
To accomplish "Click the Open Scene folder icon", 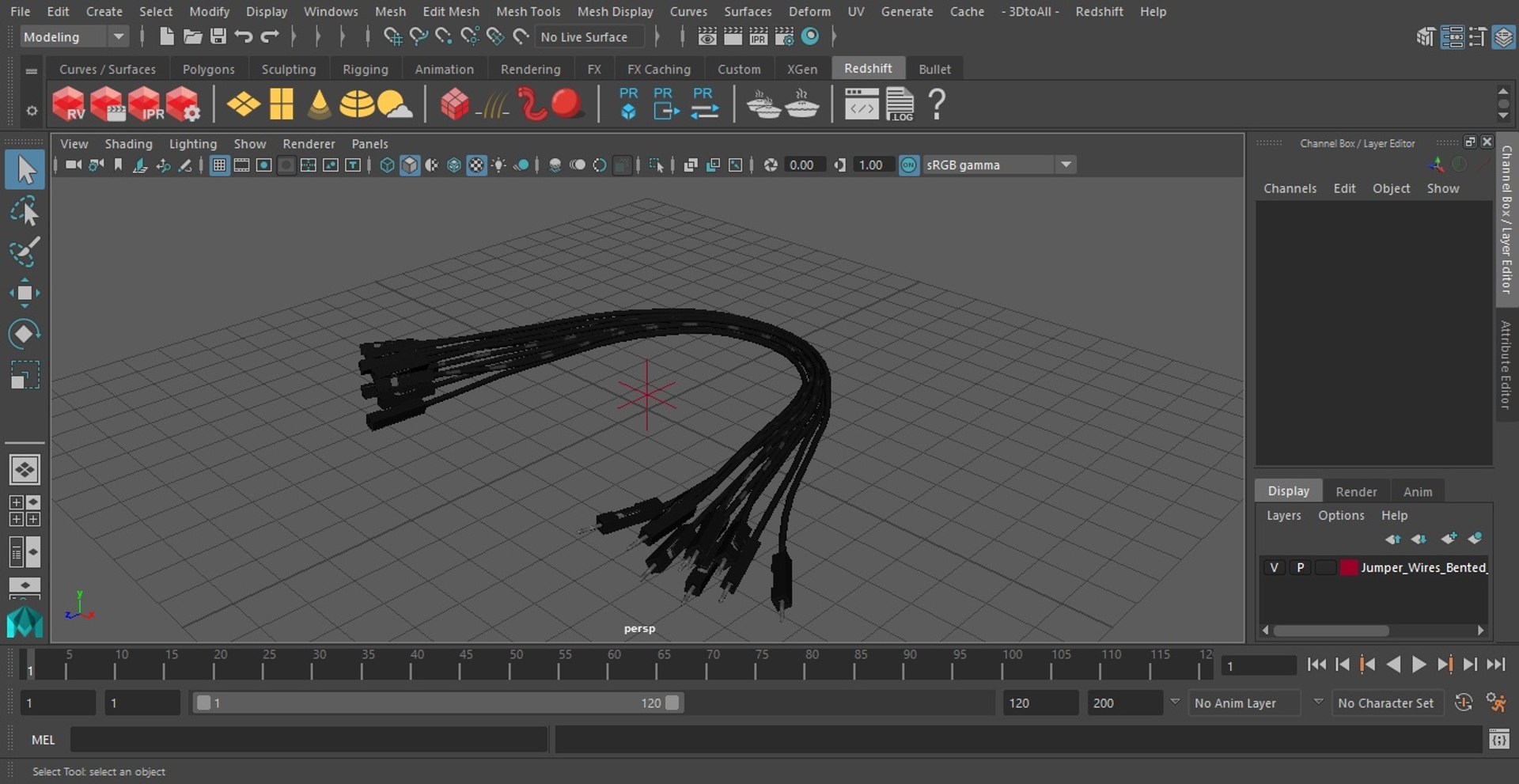I will pyautogui.click(x=192, y=36).
